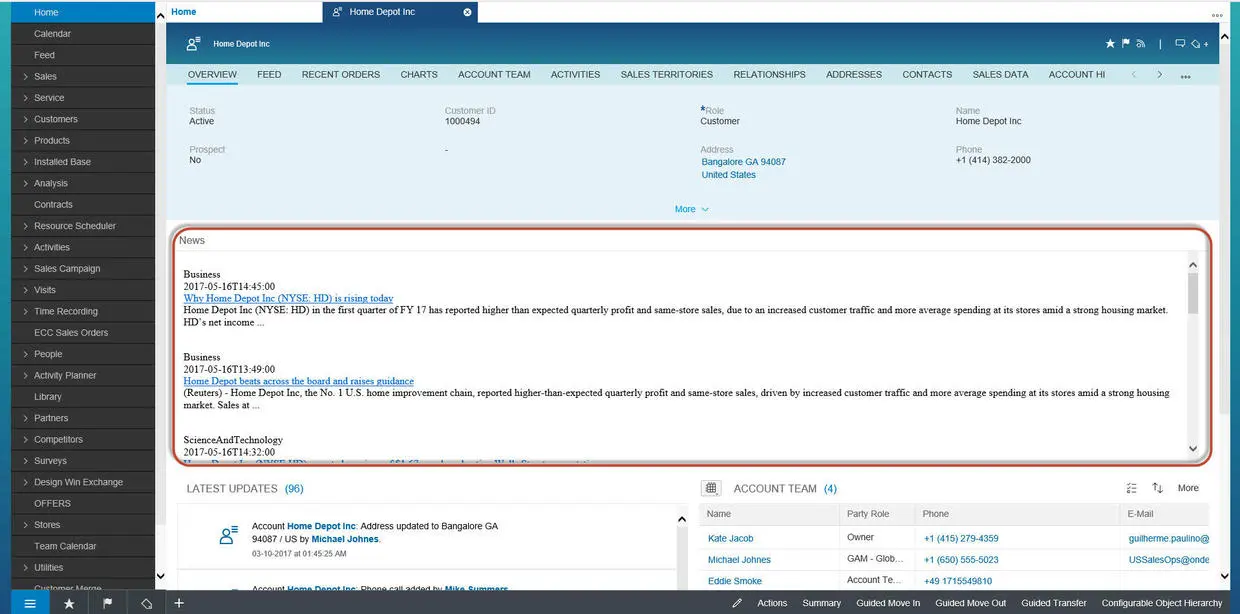Click the Party Role column header
This screenshot has height=614, width=1240.
point(868,514)
